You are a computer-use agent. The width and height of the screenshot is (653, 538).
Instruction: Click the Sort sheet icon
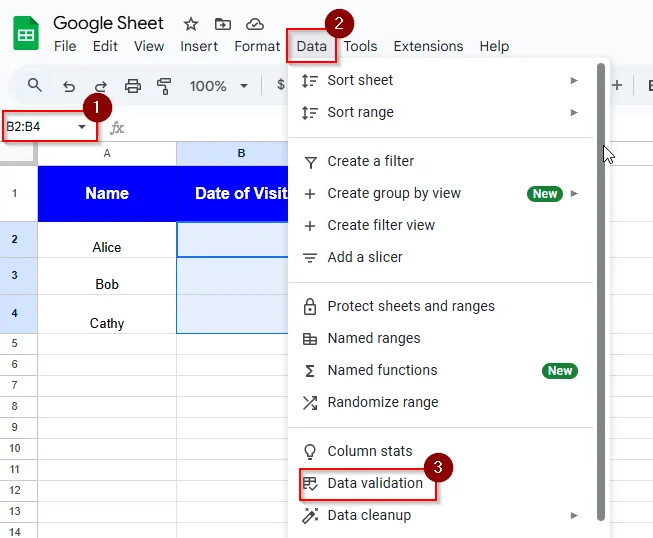[x=310, y=80]
